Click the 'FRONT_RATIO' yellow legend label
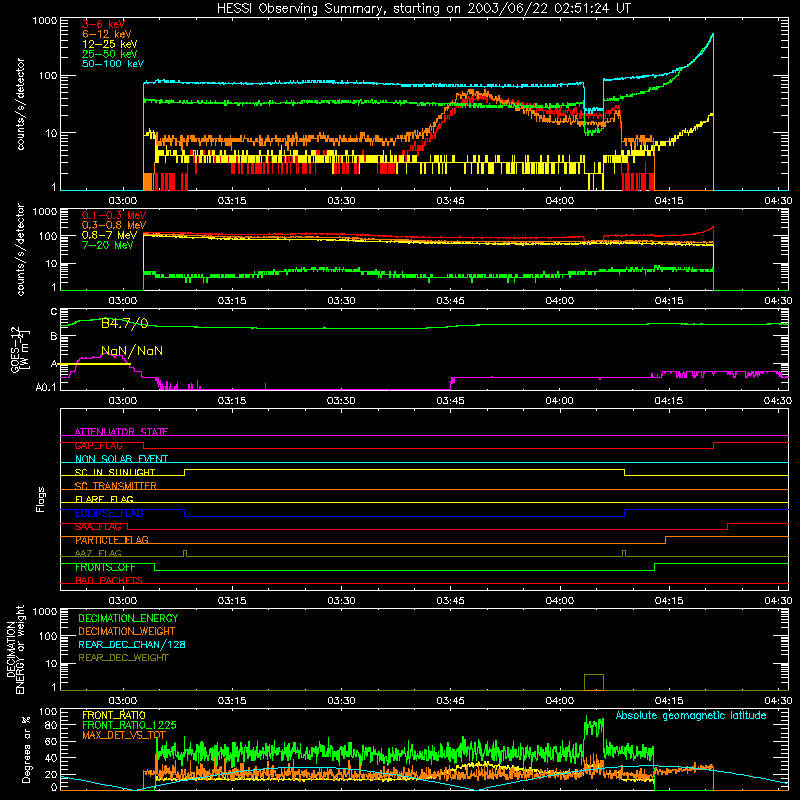The image size is (800, 800). click(x=114, y=715)
